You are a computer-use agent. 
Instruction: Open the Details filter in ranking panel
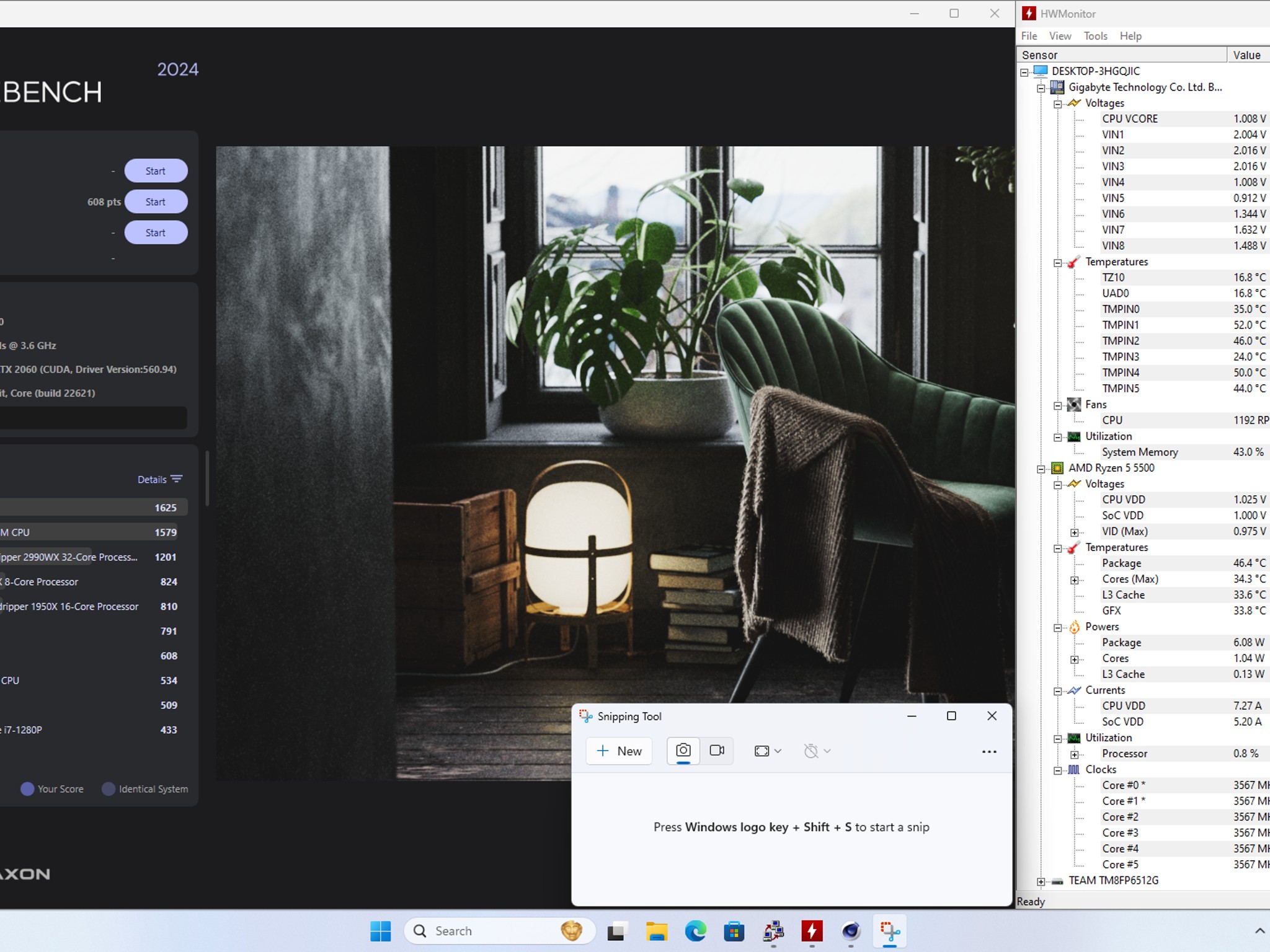[160, 479]
